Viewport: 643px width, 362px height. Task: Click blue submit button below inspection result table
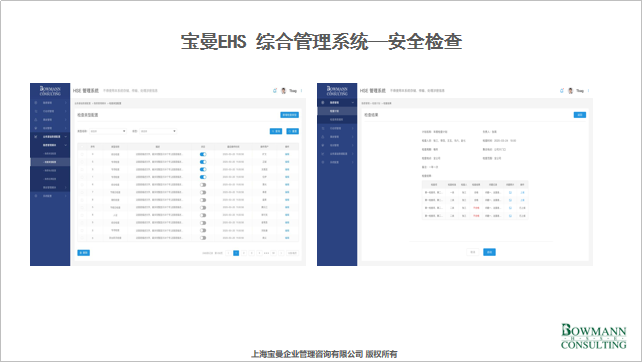tap(489, 252)
